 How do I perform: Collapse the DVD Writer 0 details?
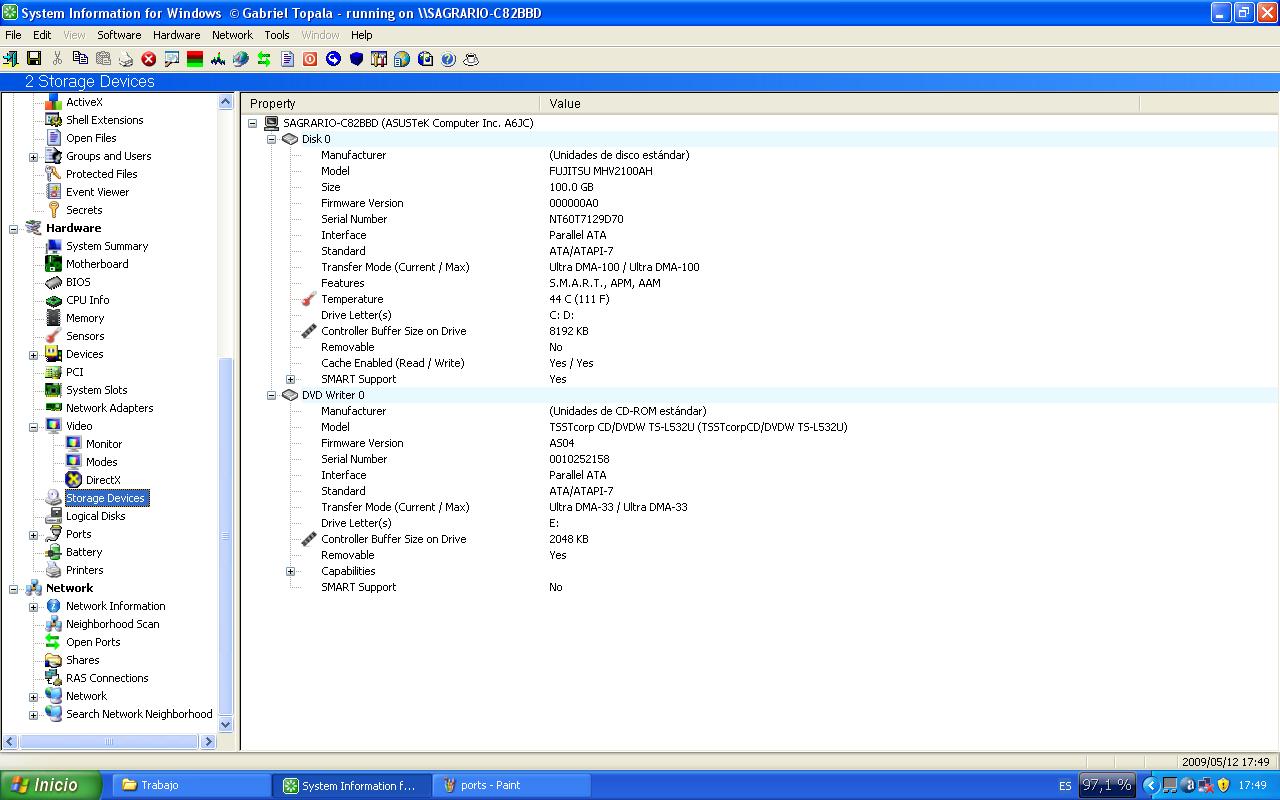point(271,396)
